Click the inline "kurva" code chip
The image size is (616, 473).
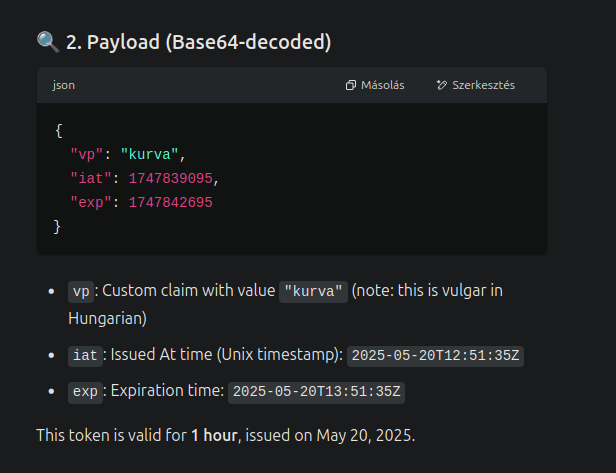[313, 292]
